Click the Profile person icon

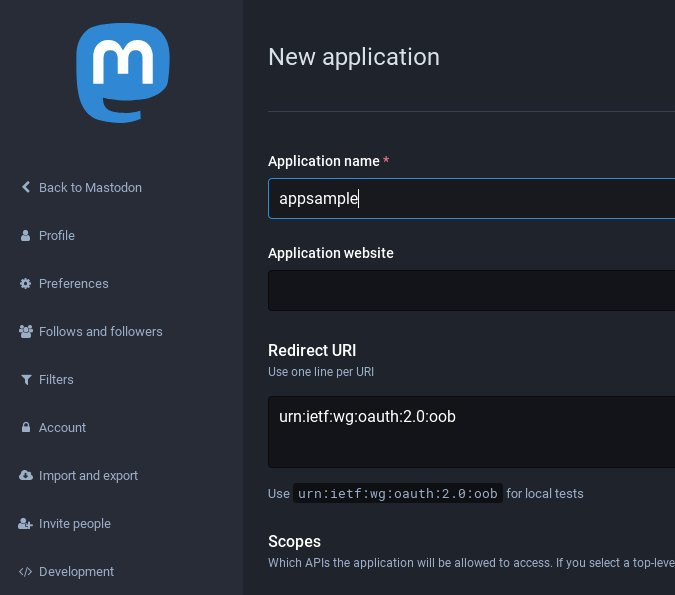click(26, 236)
